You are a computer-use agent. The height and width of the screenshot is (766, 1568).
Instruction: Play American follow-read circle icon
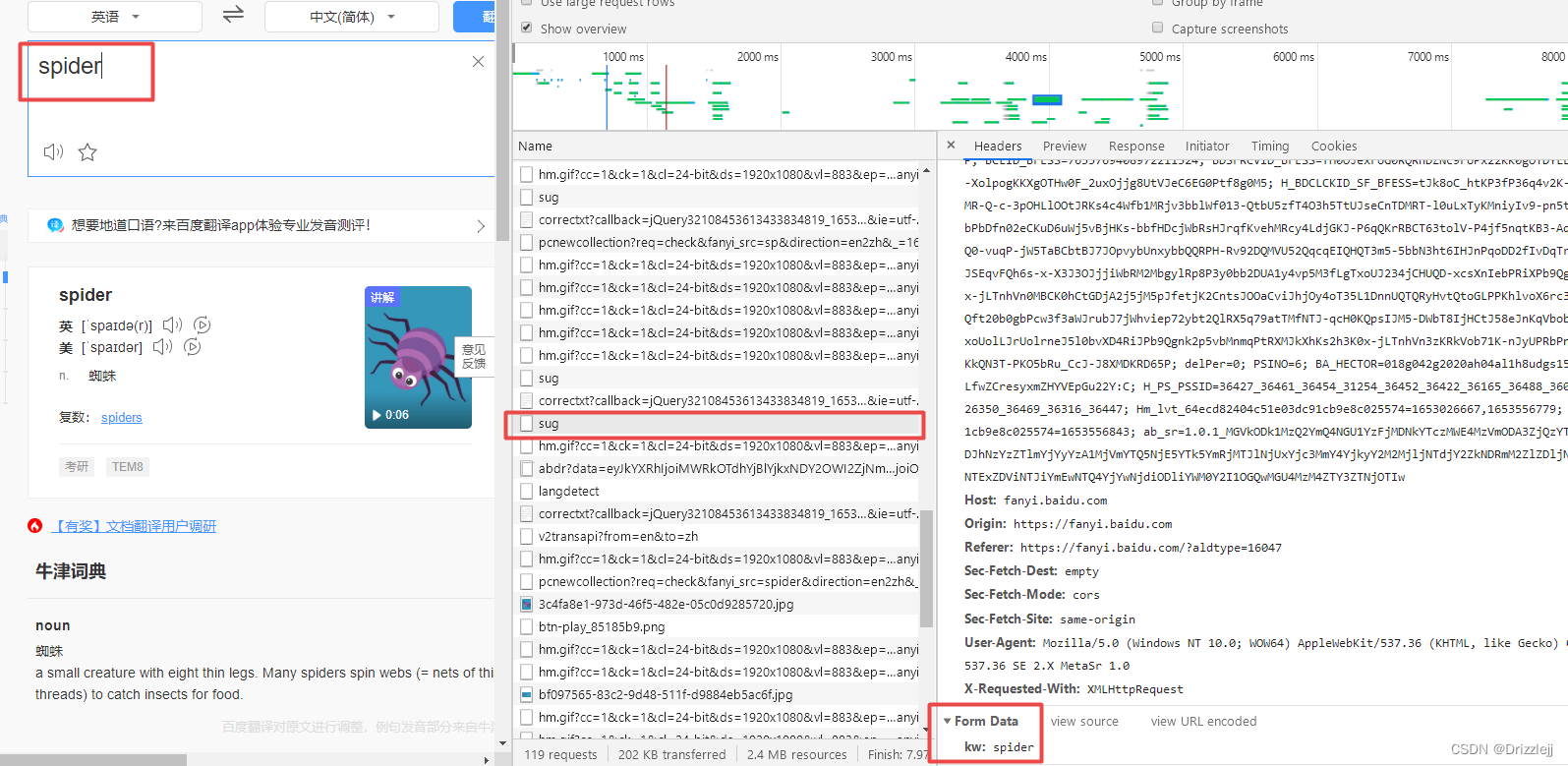pyautogui.click(x=193, y=346)
